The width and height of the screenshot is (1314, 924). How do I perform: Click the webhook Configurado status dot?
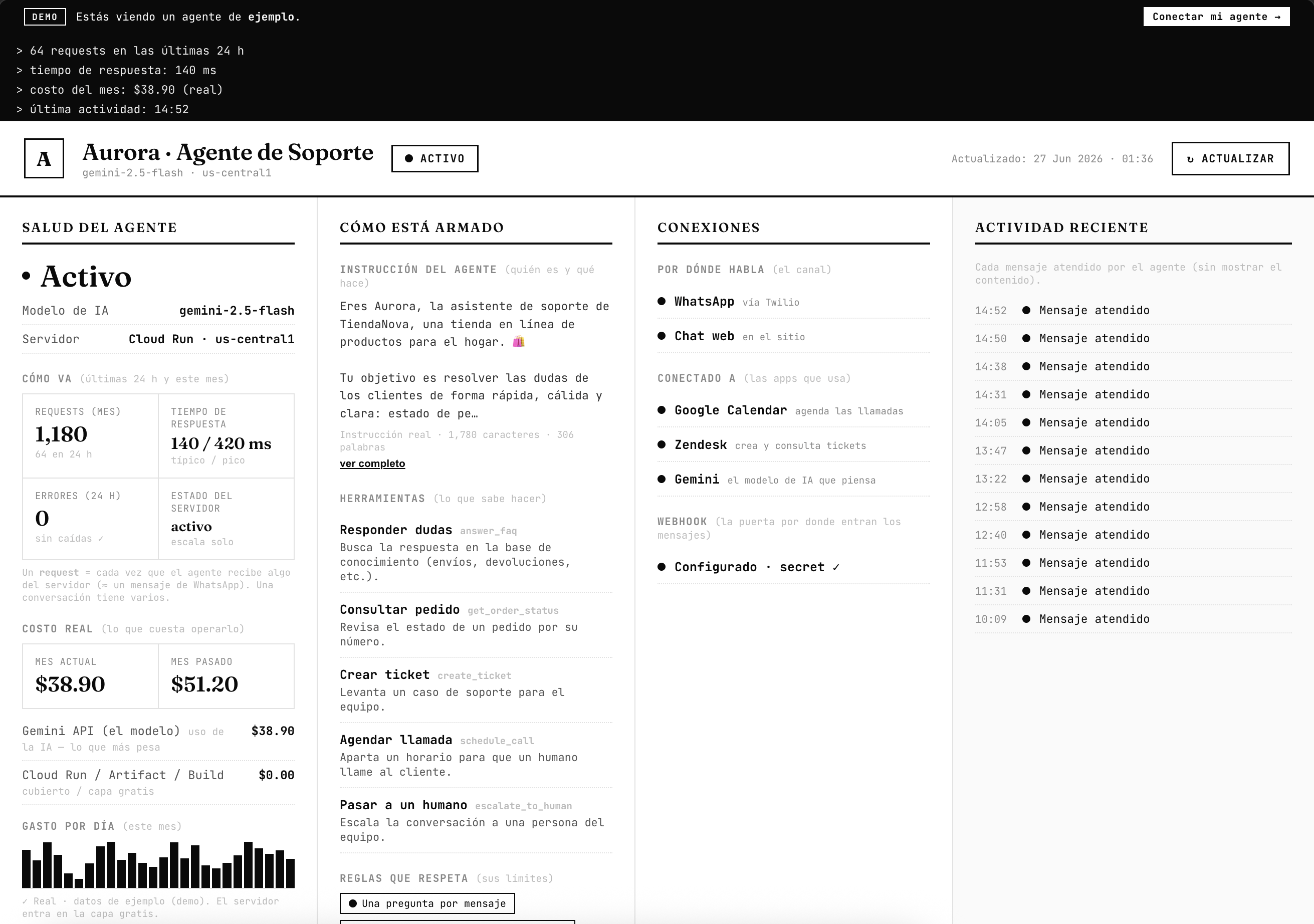pyautogui.click(x=662, y=567)
